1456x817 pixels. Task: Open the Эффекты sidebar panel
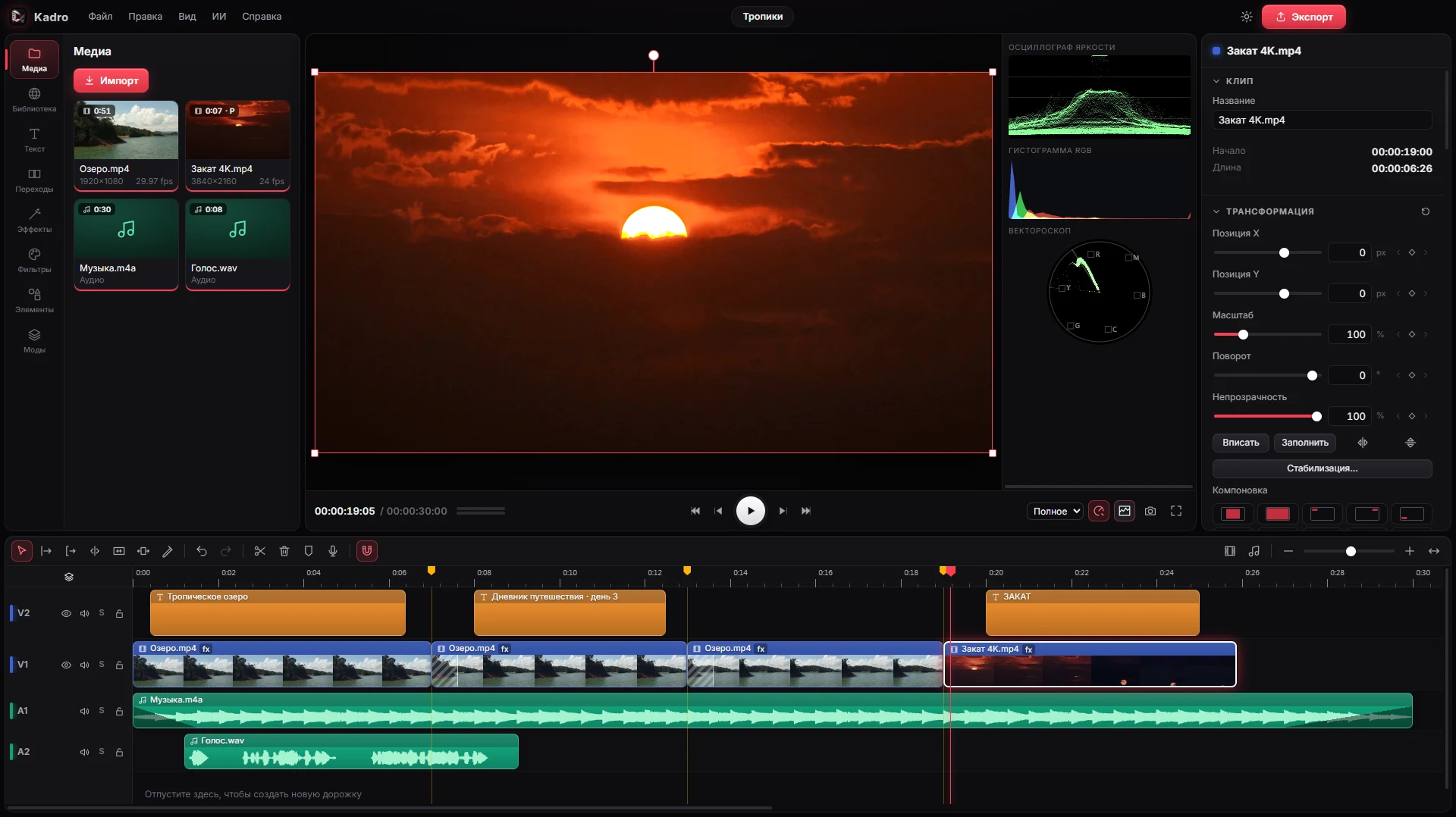34,220
